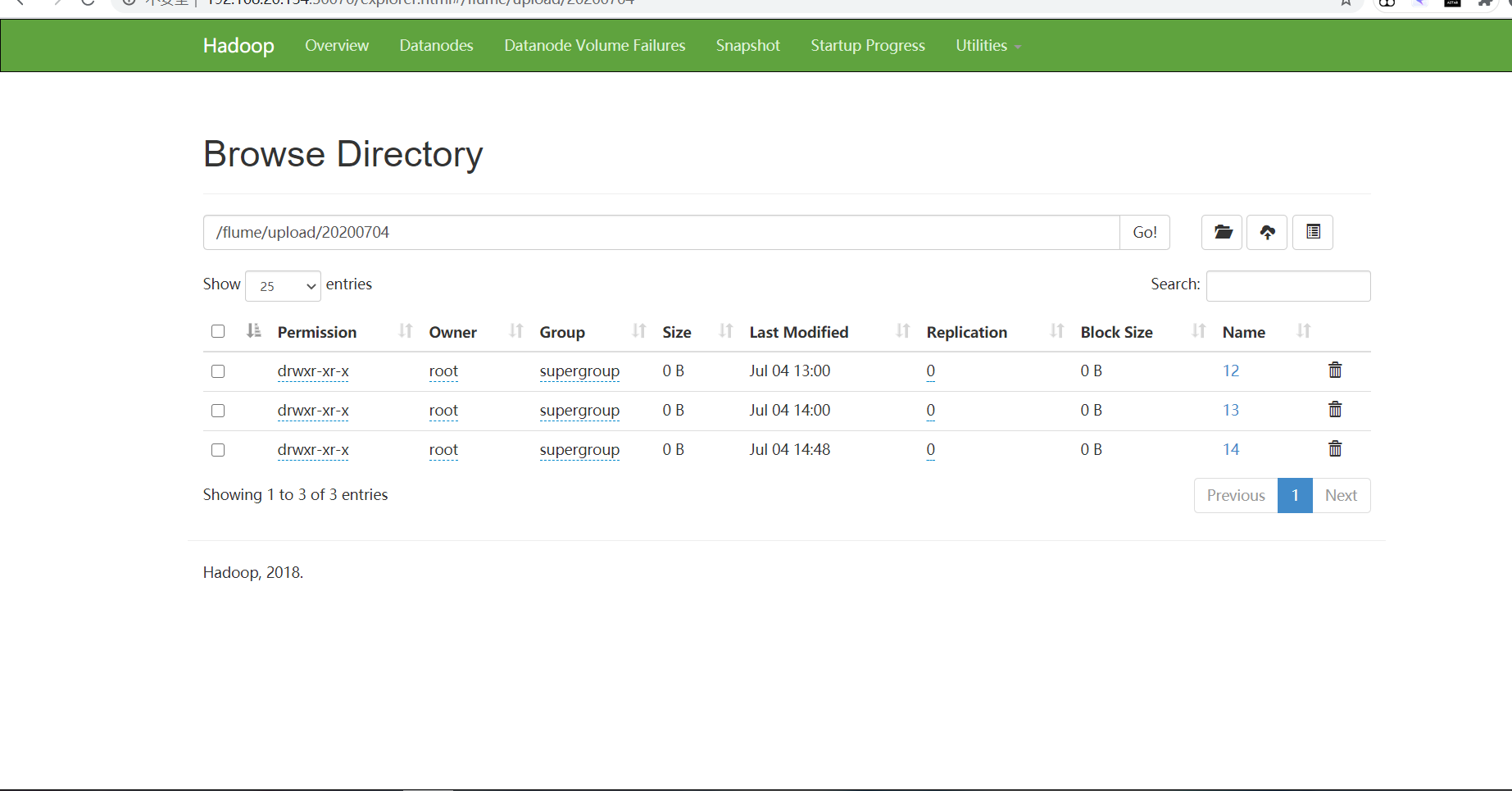The image size is (1512, 791).
Task: Delete directory 14 via its trash icon
Action: 1334,448
